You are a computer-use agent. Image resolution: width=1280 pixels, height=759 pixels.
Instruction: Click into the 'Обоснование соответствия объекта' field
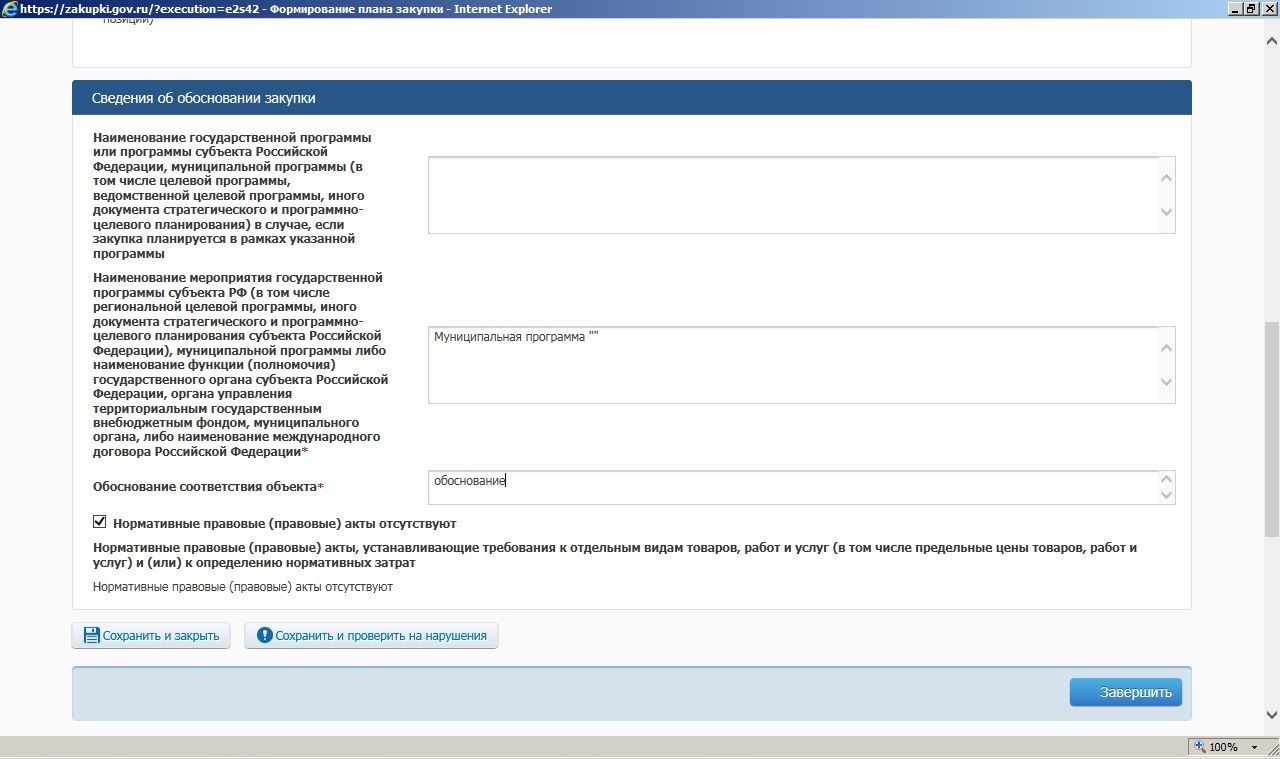[790, 487]
